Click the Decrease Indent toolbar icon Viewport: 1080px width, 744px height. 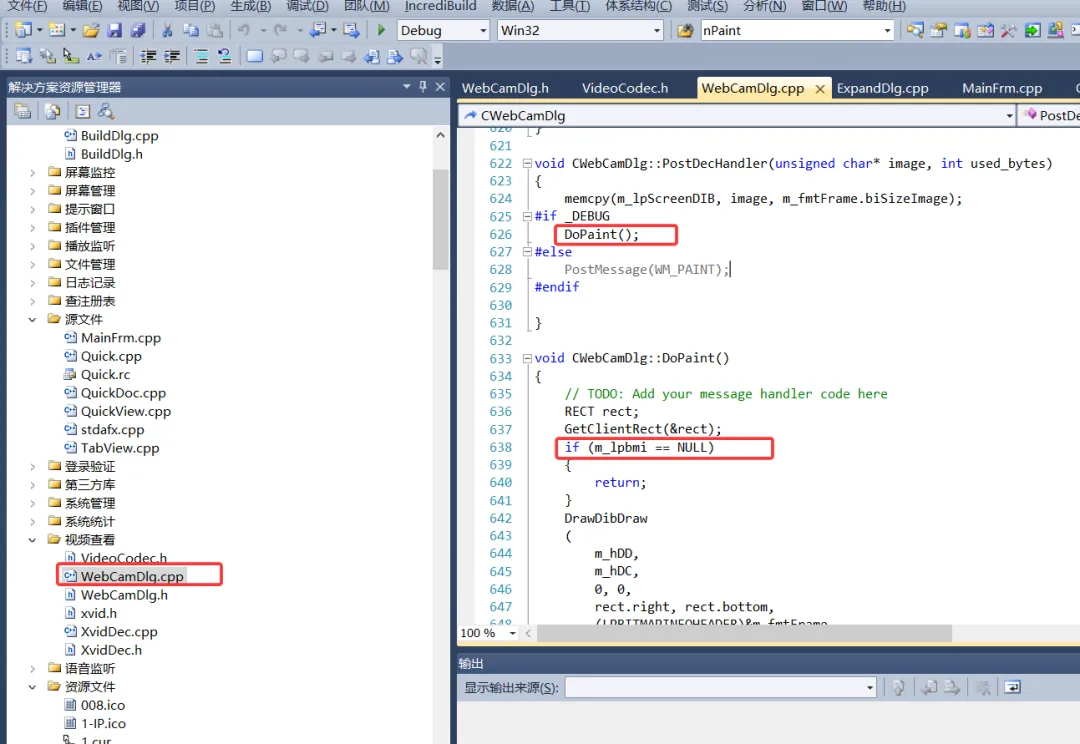coord(148,56)
